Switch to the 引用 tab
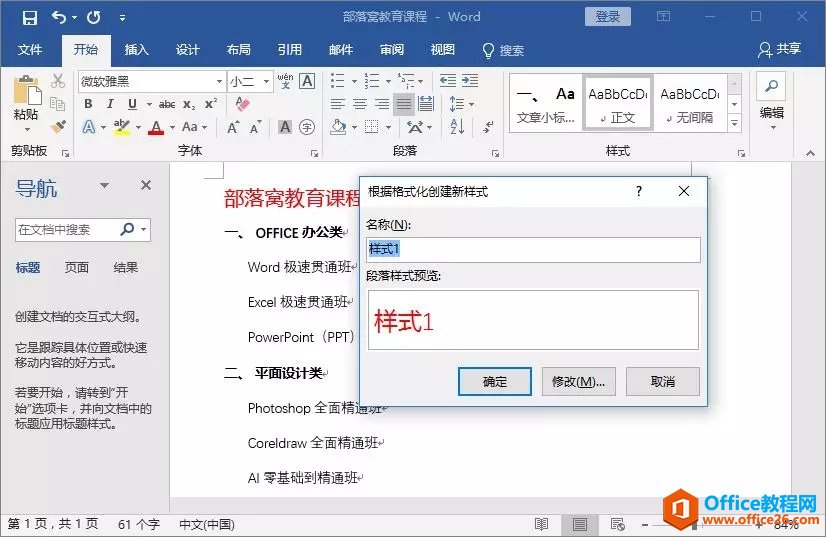826x537 pixels. coord(290,50)
